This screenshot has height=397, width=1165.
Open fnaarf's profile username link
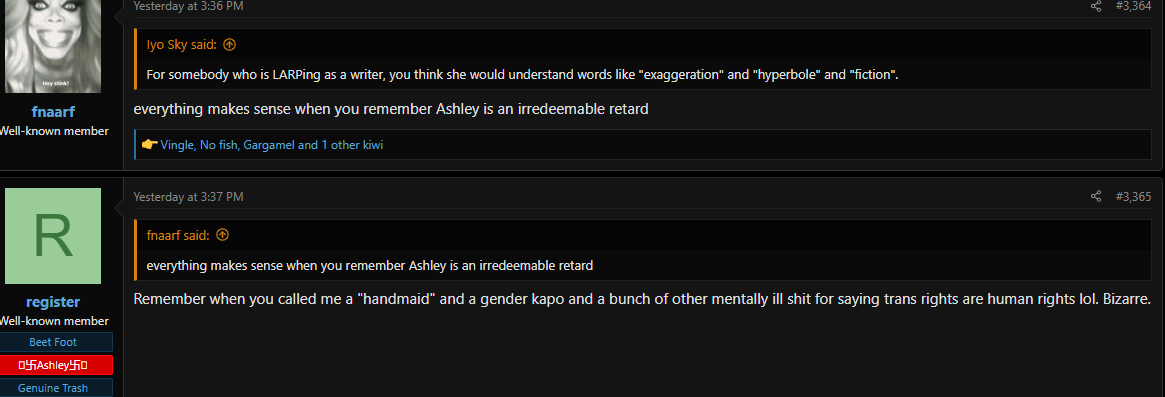53,112
